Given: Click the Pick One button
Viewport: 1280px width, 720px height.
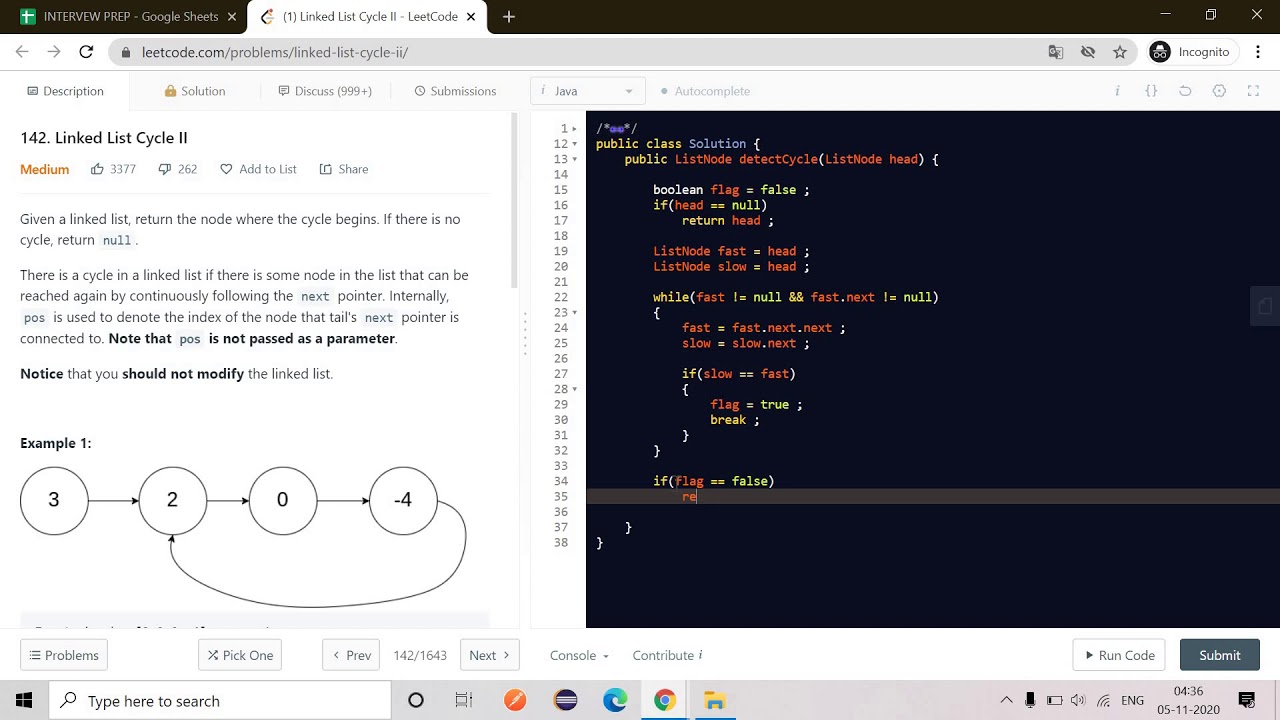Looking at the screenshot, I should coord(240,655).
